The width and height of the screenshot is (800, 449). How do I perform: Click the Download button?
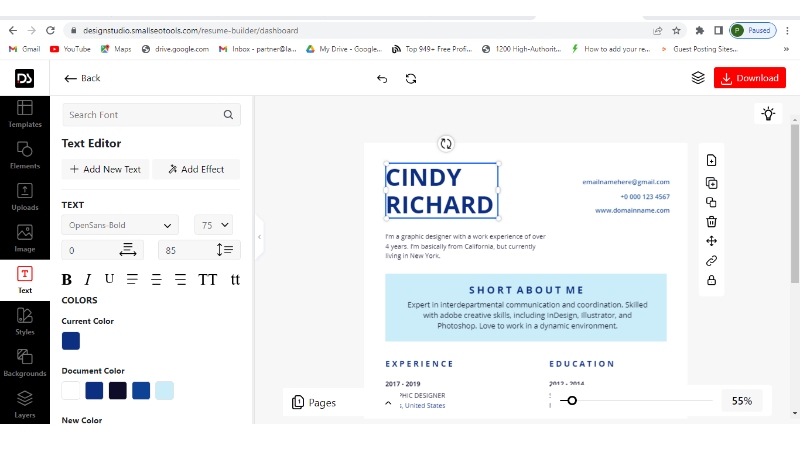tap(749, 78)
